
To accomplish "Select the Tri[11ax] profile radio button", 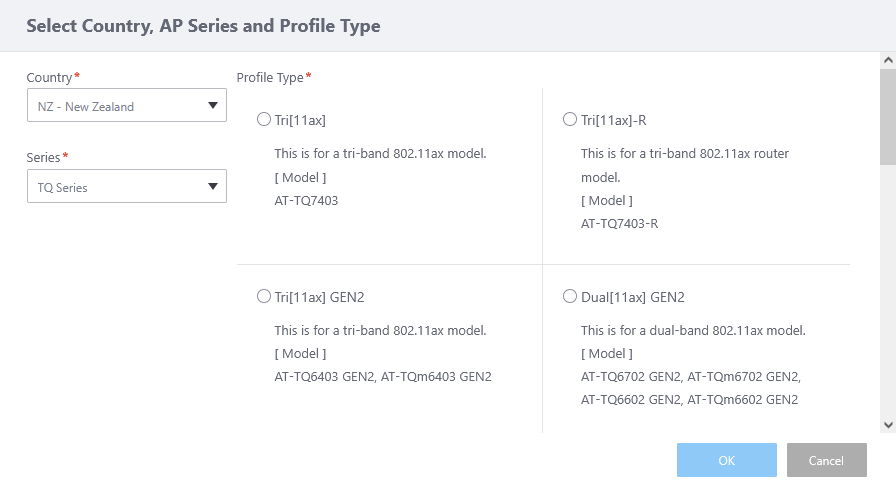I will pos(264,120).
